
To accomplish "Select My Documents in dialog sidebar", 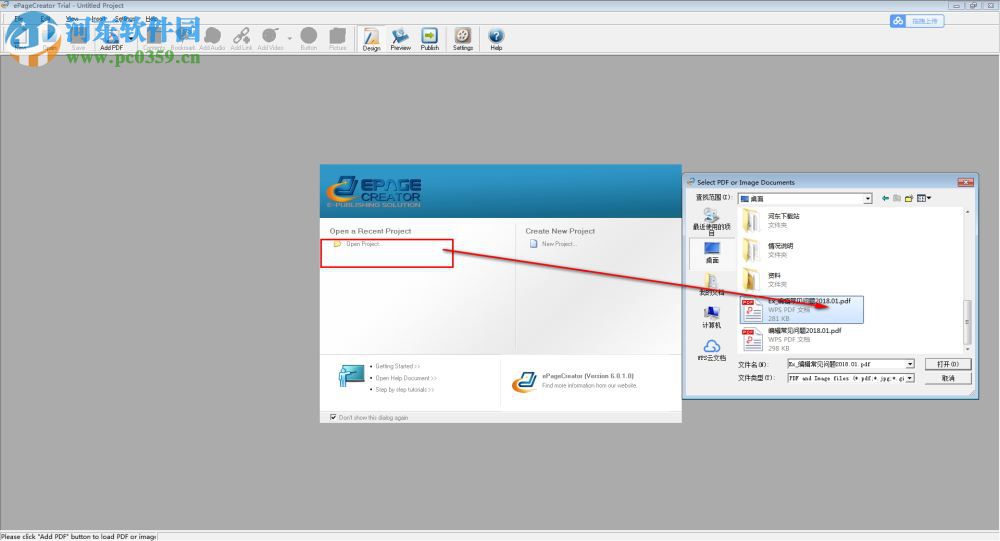I will coord(712,285).
